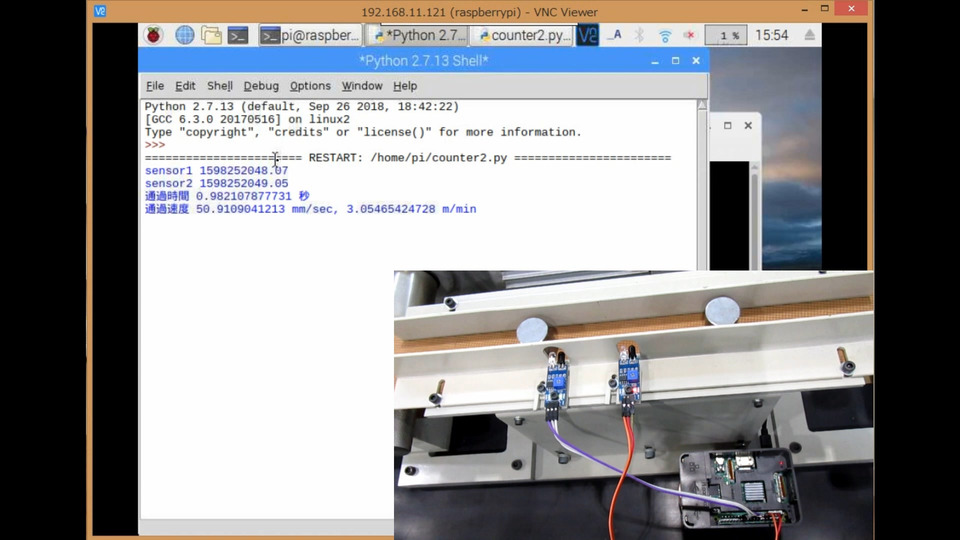Click the VNC server tray icon
The height and width of the screenshot is (540, 960).
click(x=587, y=36)
